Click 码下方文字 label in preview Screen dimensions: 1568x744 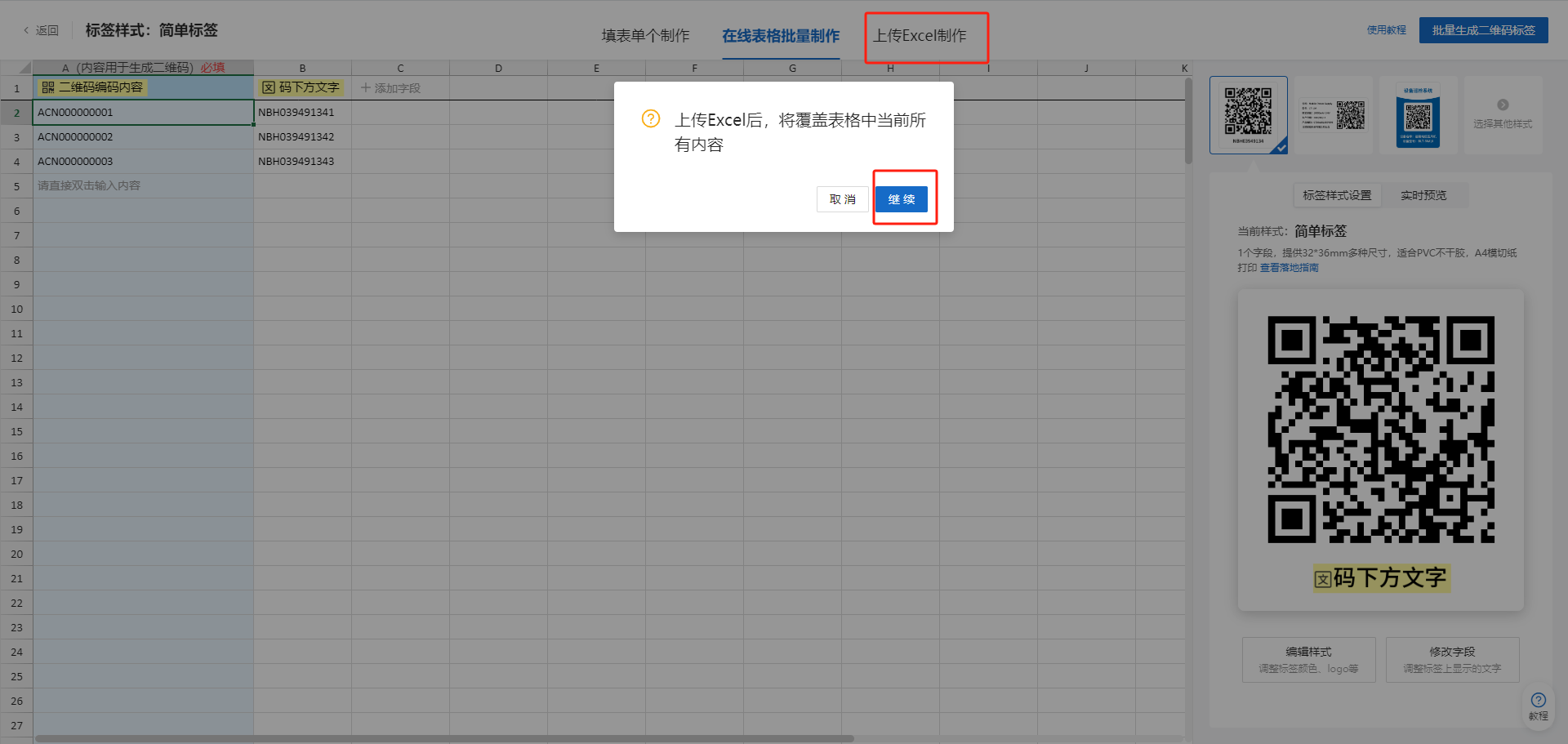(x=1381, y=578)
